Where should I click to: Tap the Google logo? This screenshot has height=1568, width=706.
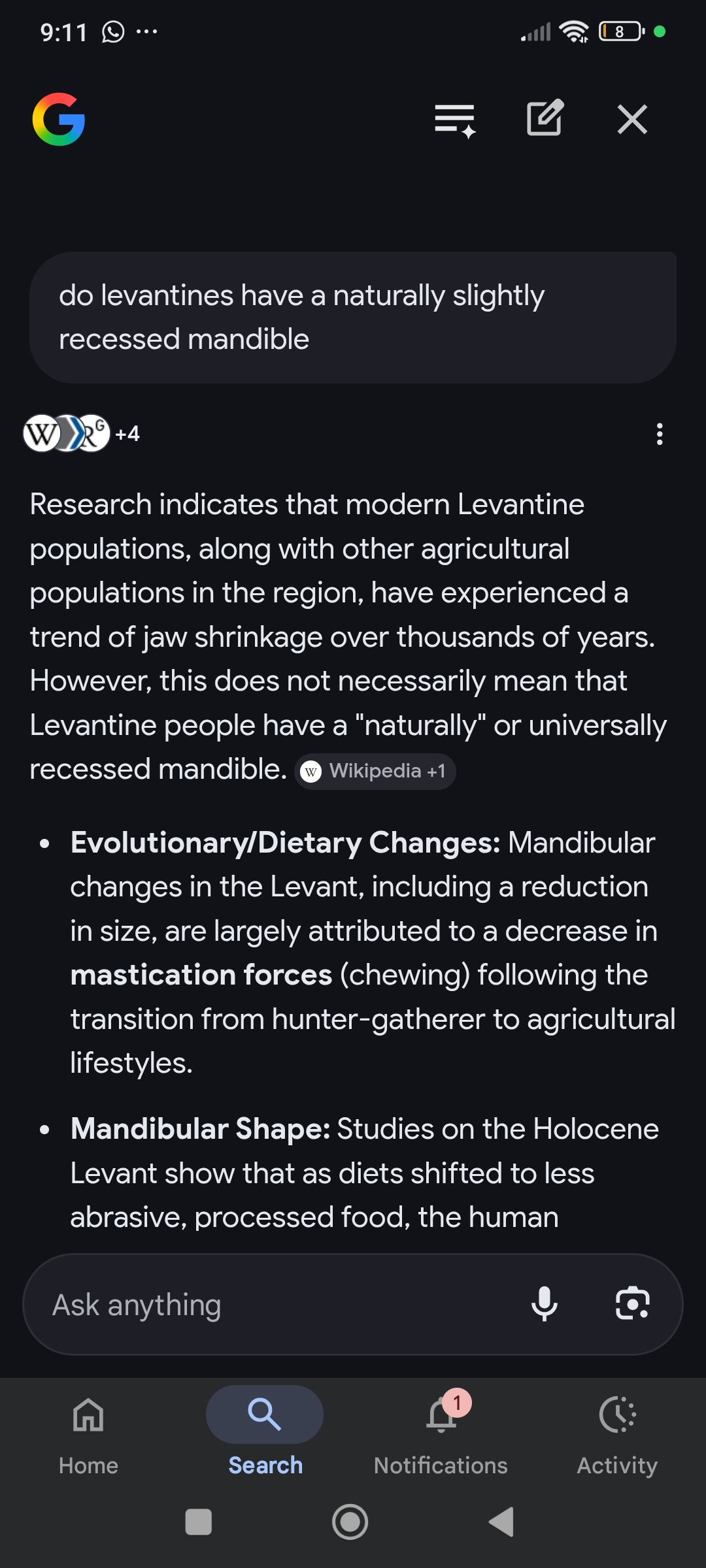coord(59,120)
